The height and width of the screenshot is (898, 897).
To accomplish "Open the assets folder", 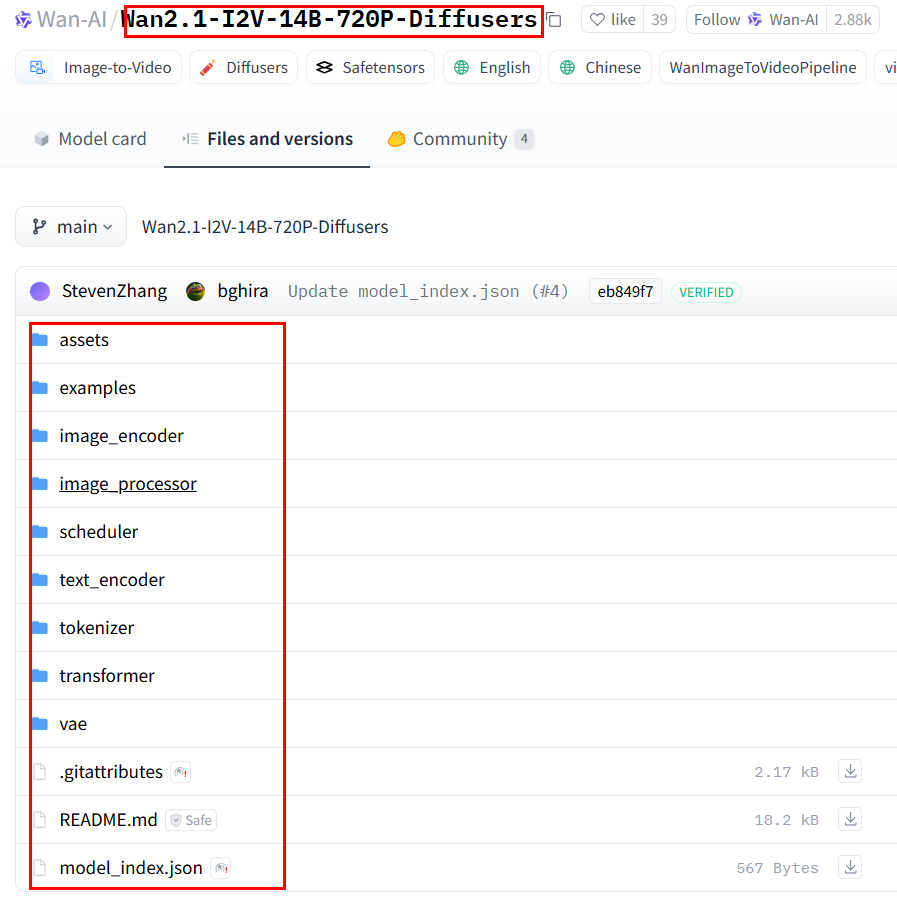I will (84, 340).
